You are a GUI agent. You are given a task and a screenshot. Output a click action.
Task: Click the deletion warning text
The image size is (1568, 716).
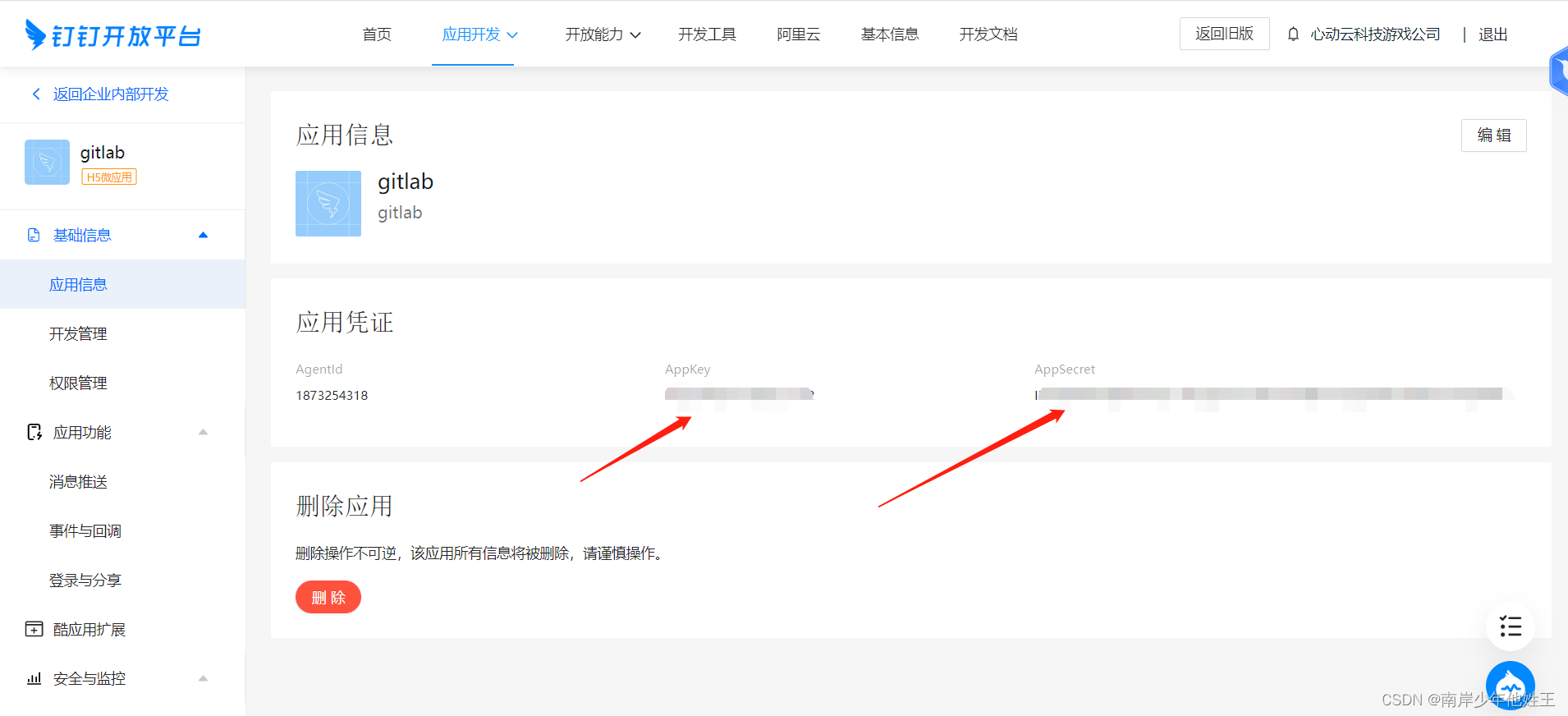(481, 553)
